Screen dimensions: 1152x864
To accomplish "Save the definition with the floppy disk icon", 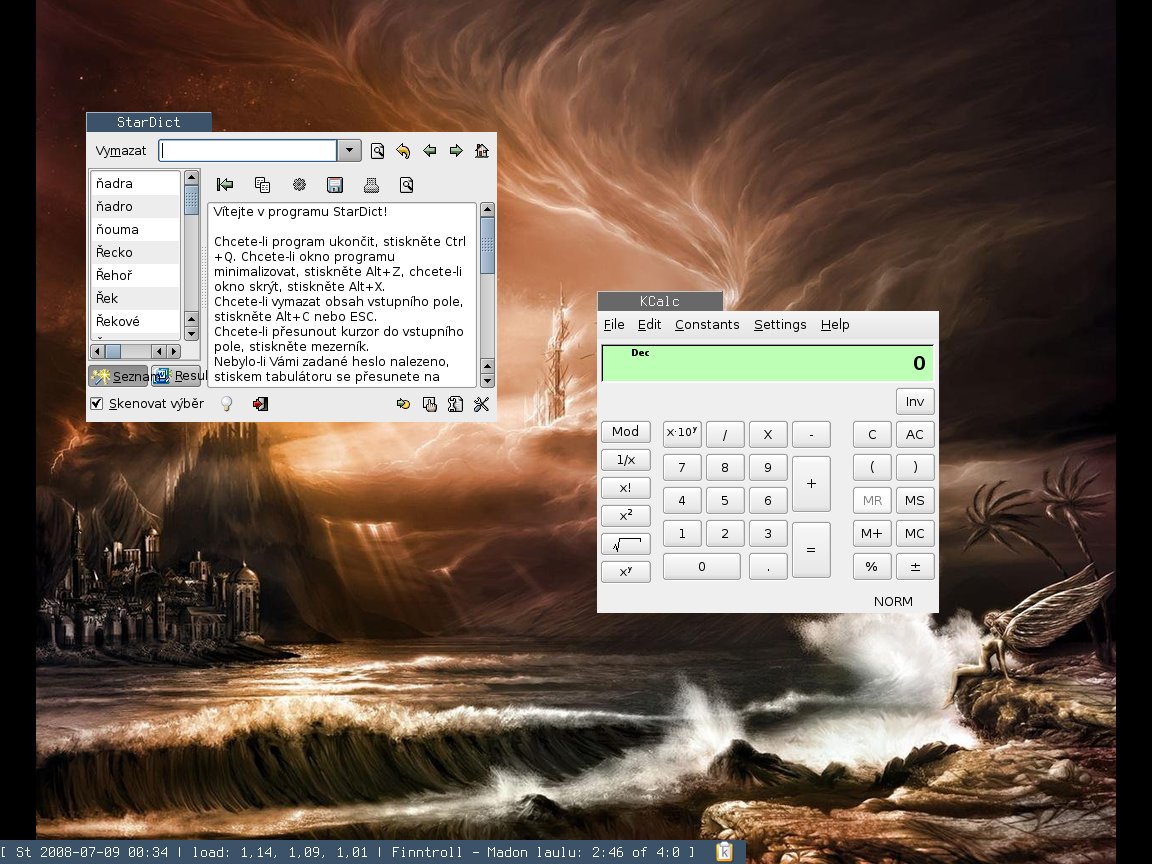I will pyautogui.click(x=335, y=184).
